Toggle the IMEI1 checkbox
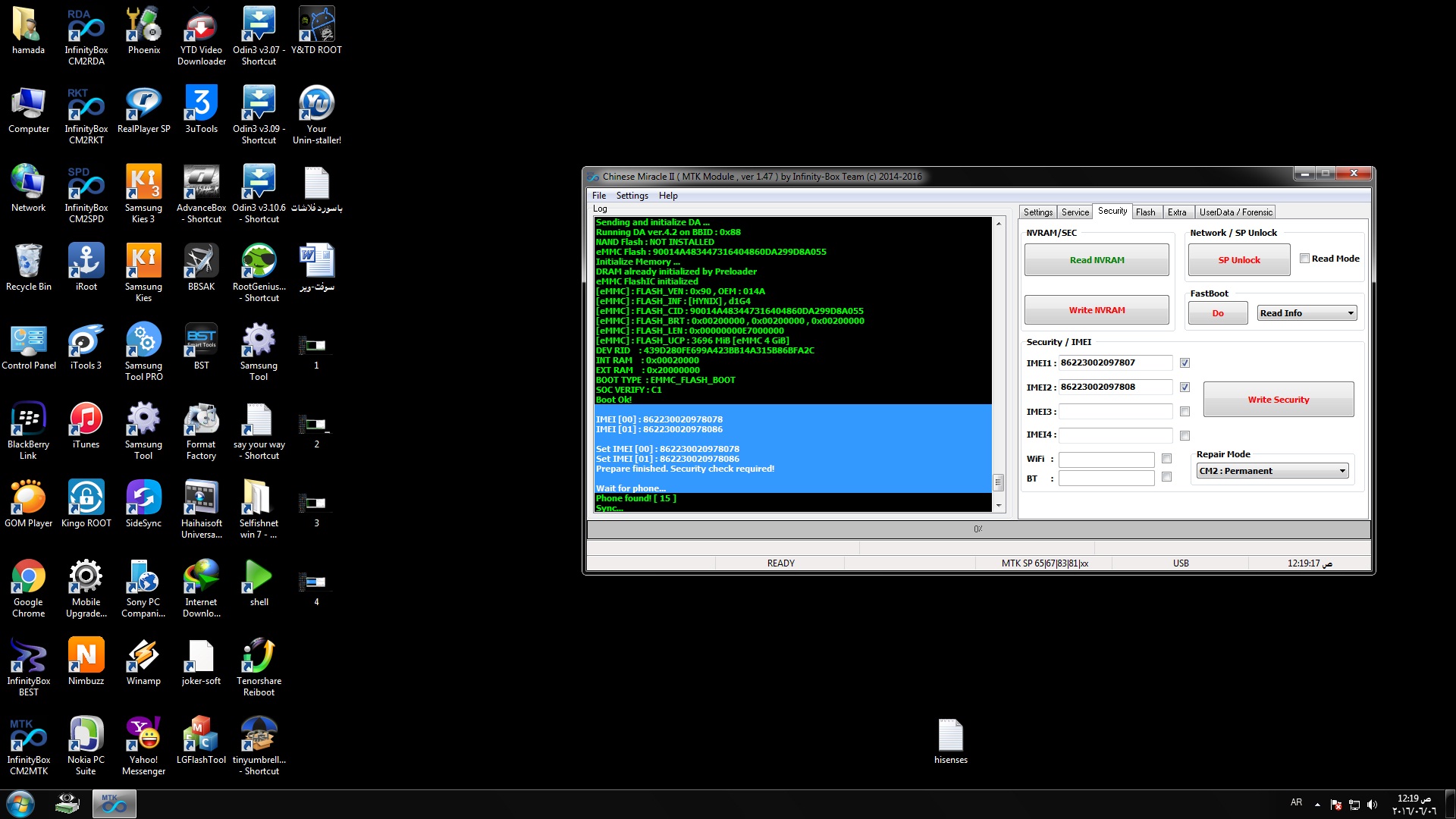The width and height of the screenshot is (1456, 819). 1185,363
